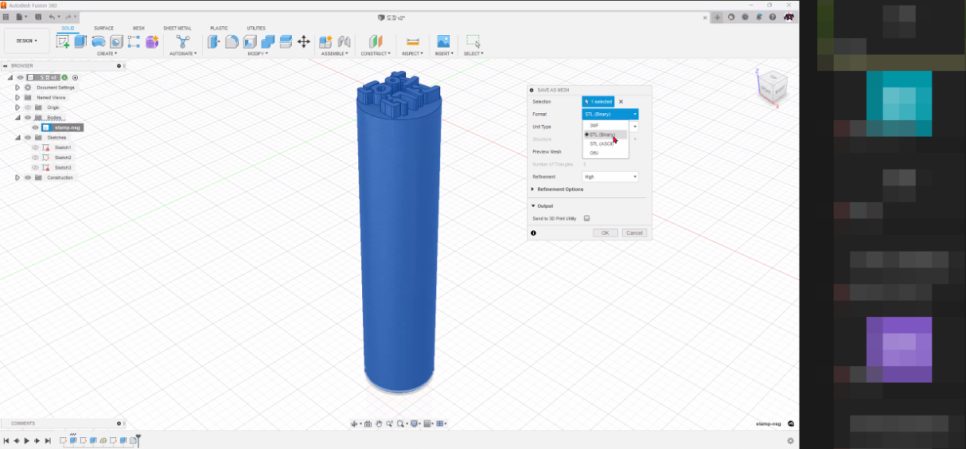Click the Orbit navigation icon
Image resolution: width=966 pixels, height=449 pixels.
(355, 424)
